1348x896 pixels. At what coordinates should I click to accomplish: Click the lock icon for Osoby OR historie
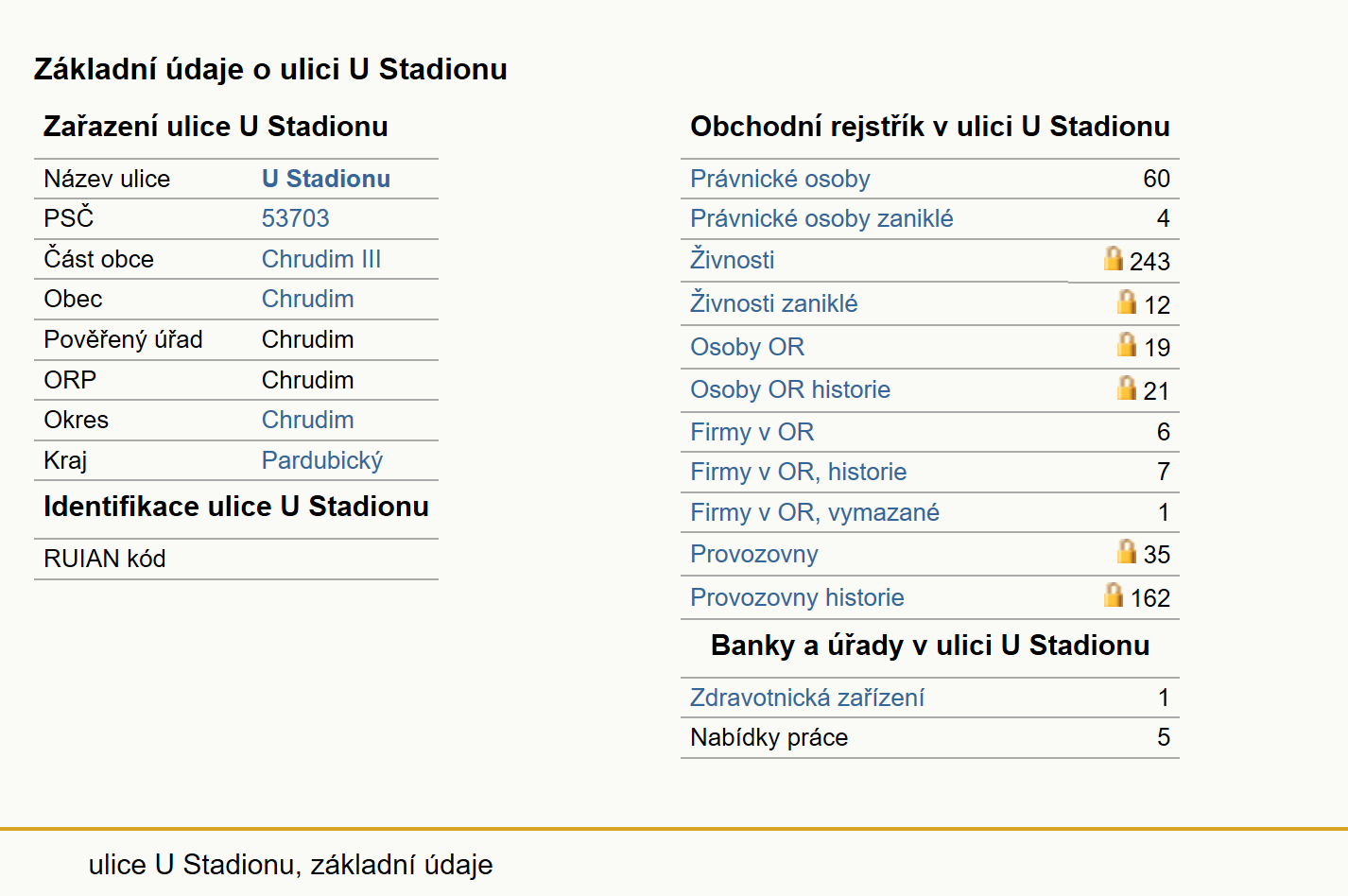tap(1127, 388)
